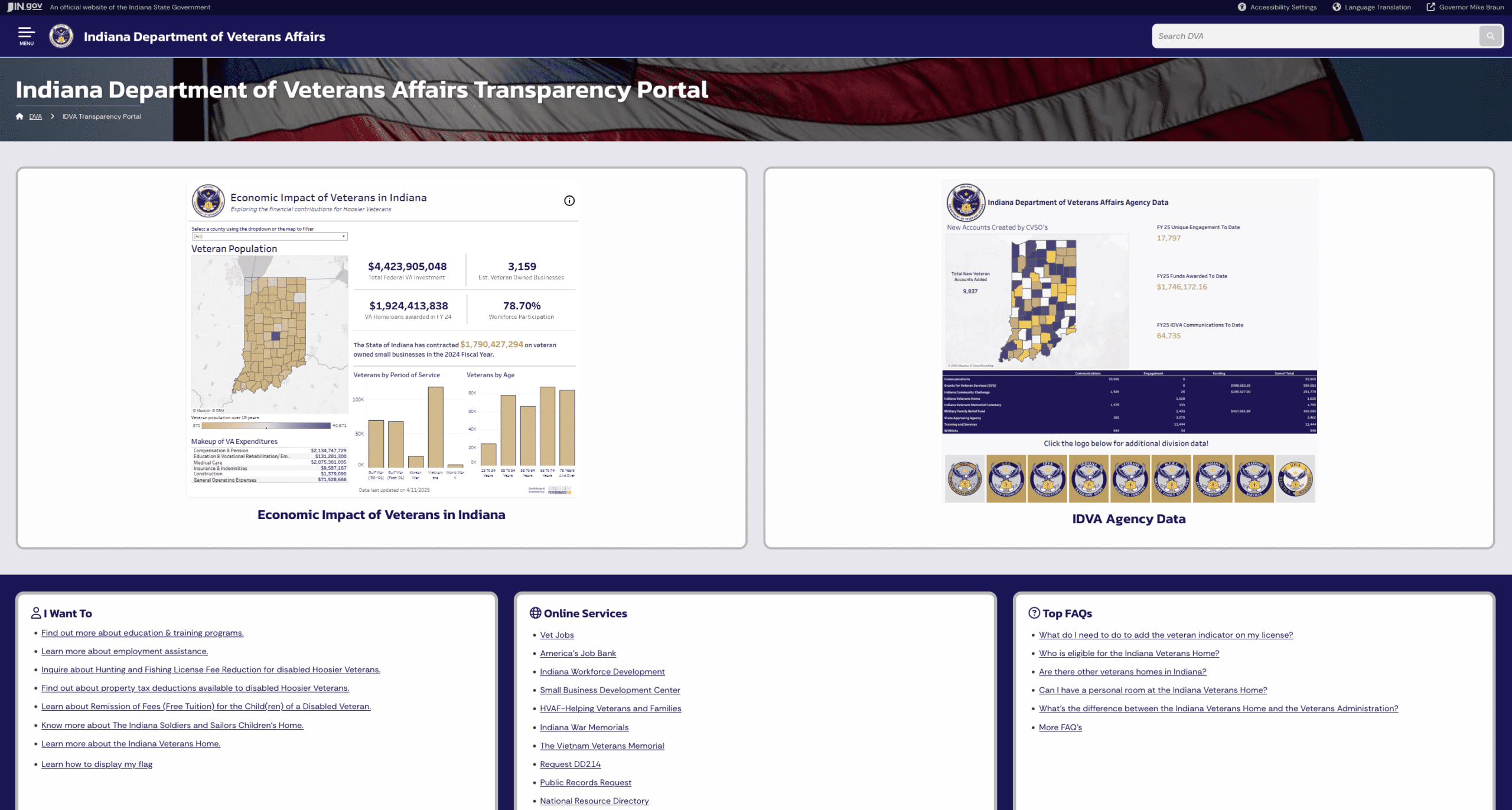
Task: Click the Indiana DVA seal logo
Action: (61, 36)
